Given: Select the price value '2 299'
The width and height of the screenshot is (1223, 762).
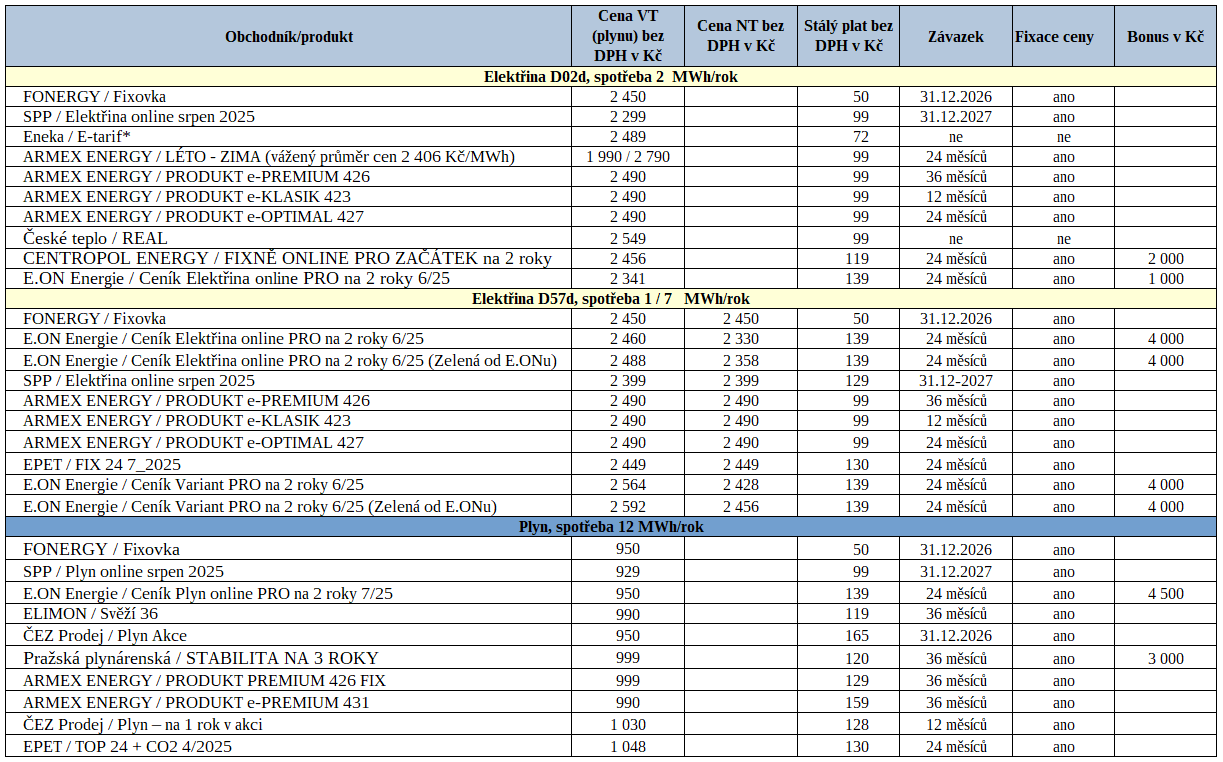Looking at the screenshot, I should point(628,116).
